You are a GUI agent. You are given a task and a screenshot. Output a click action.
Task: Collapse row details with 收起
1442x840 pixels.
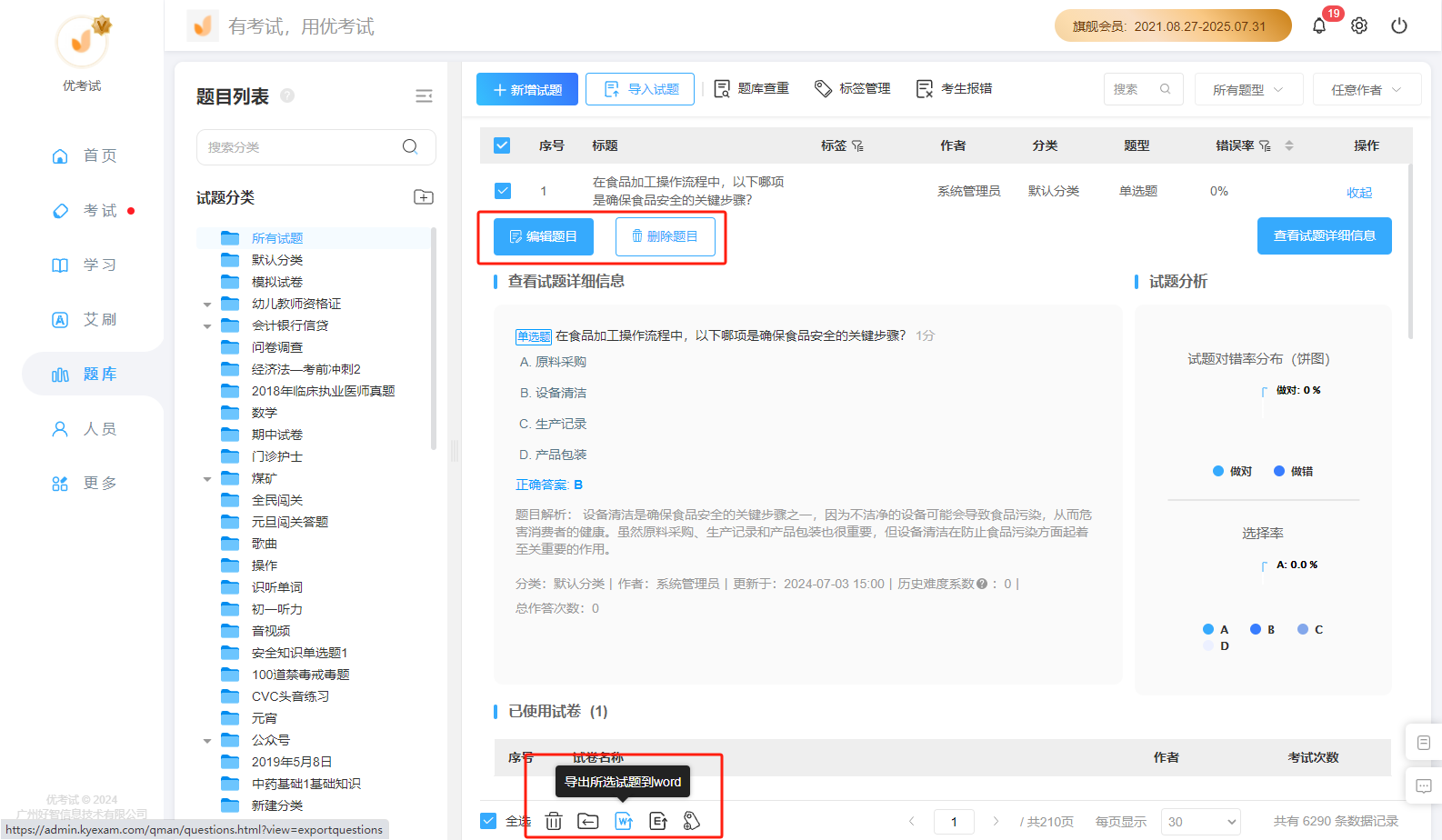(1359, 193)
